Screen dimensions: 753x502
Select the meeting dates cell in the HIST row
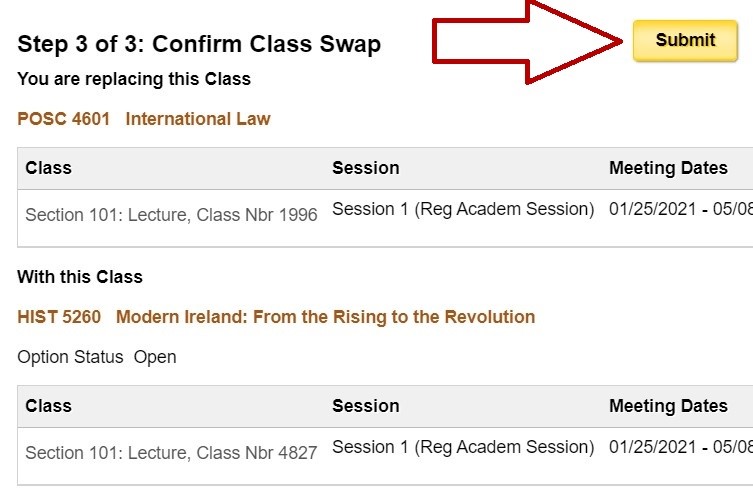[x=680, y=447]
